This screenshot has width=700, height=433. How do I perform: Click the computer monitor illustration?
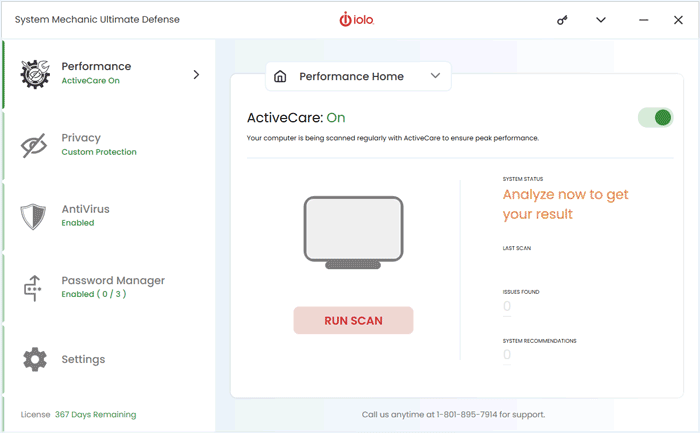click(353, 233)
